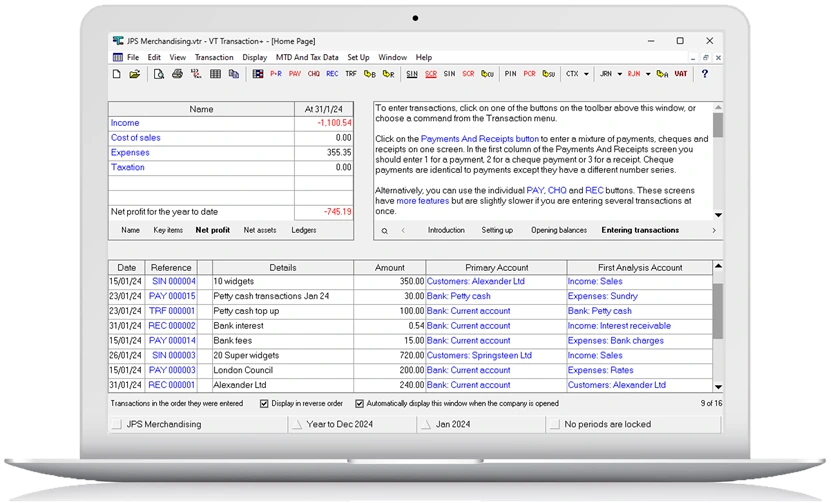Viewport: 831px width, 503px height.
Task: Click the more features help link
Action: click(x=423, y=201)
